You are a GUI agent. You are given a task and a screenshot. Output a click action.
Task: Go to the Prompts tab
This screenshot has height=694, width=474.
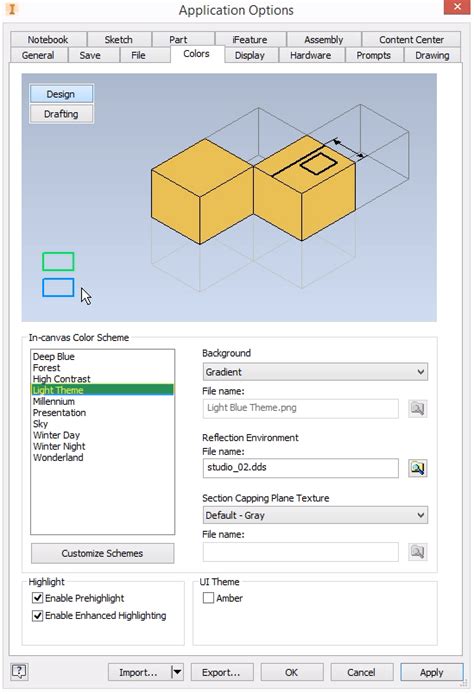coord(374,55)
